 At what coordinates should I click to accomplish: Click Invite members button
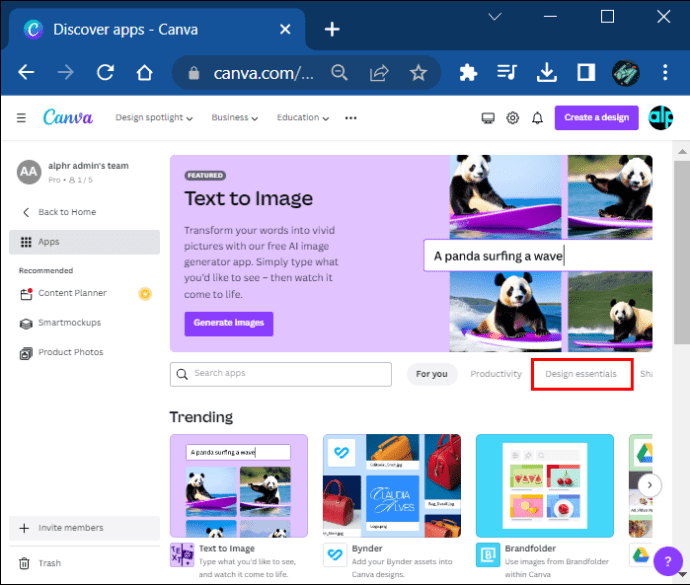coord(84,528)
